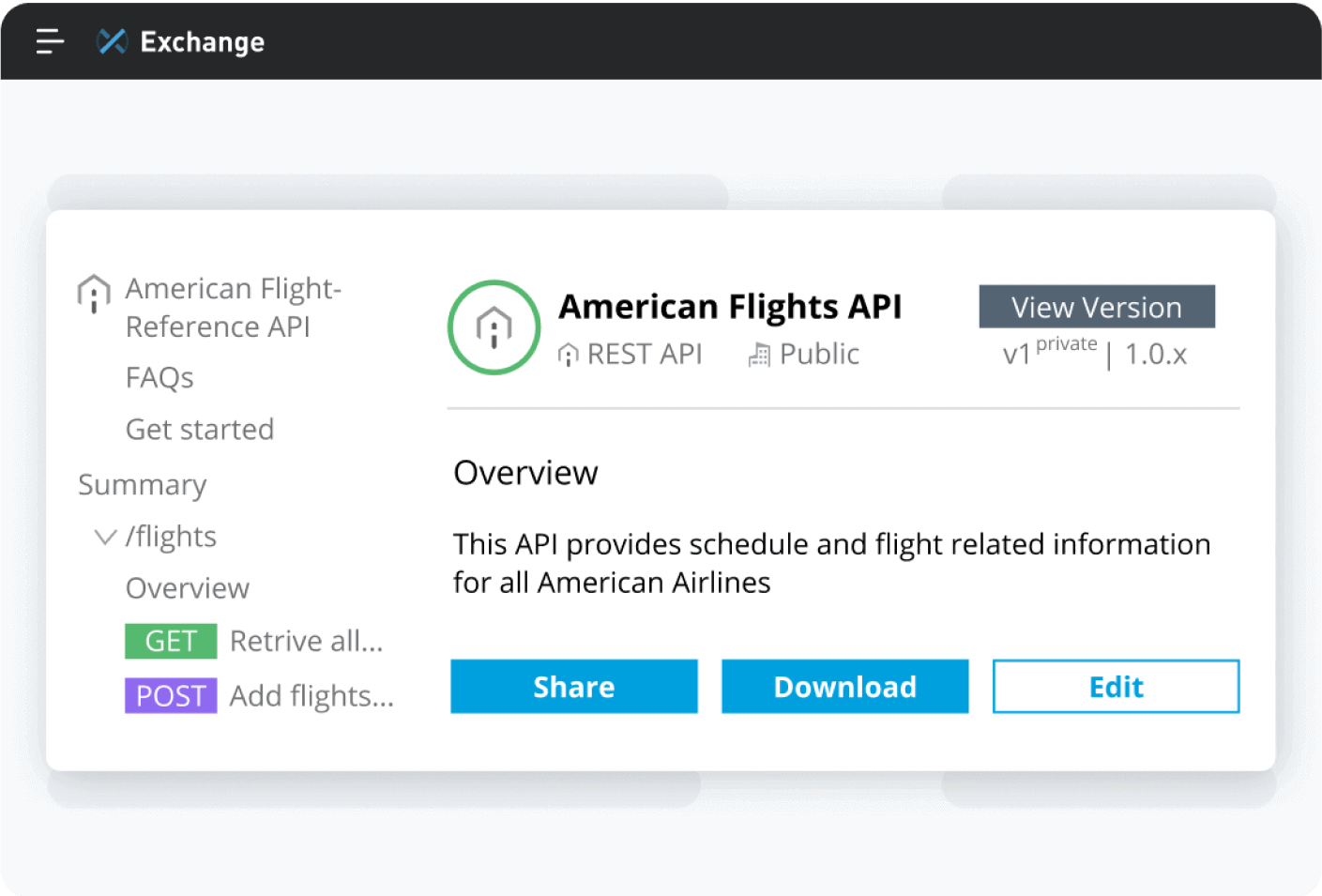The width and height of the screenshot is (1322, 896).
Task: Click the green GET method badge
Action: 171,641
